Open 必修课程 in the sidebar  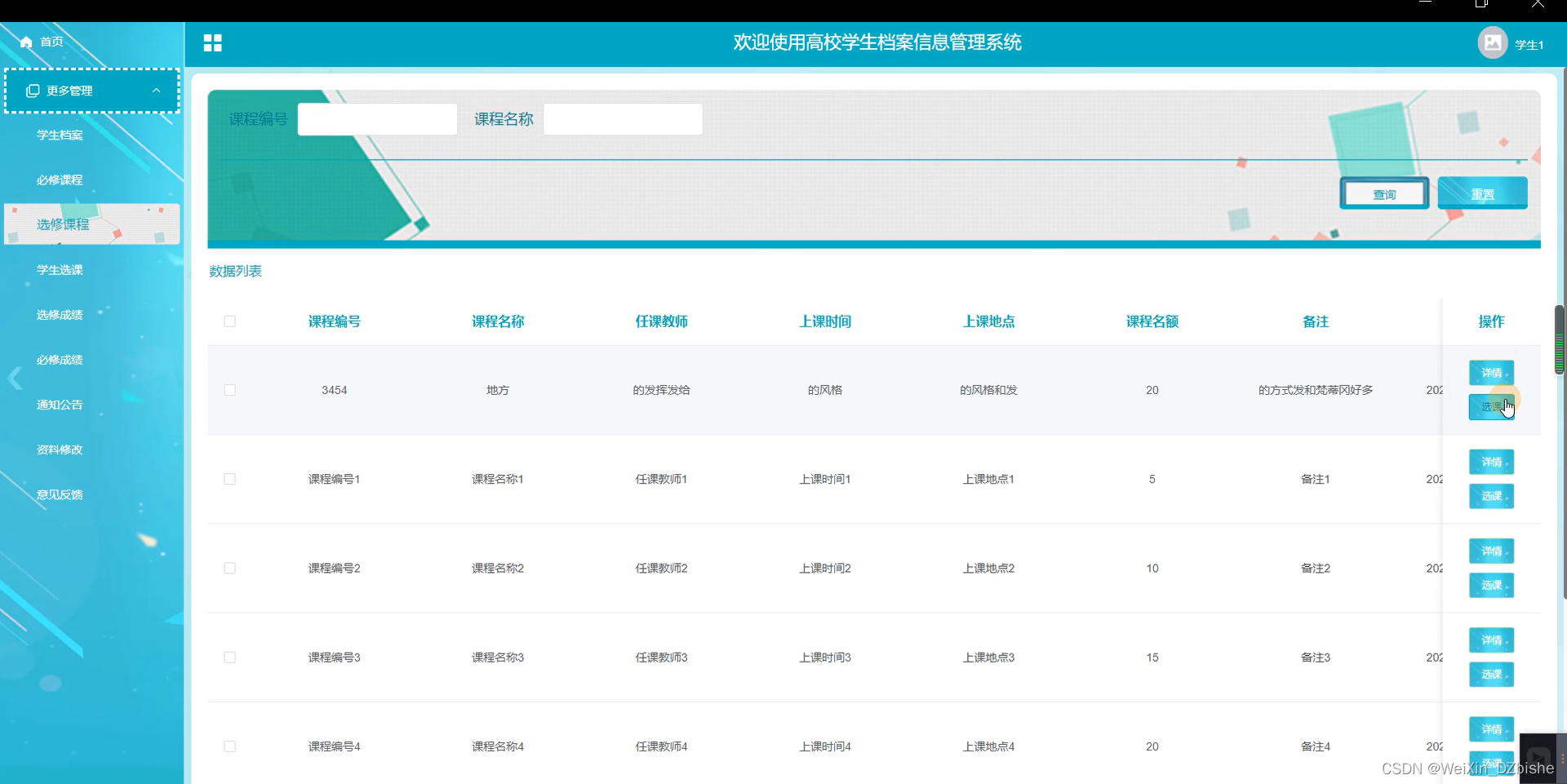(60, 180)
